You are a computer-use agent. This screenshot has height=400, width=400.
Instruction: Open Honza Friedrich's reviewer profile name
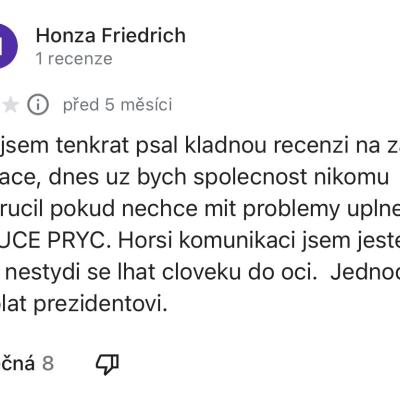coord(111,35)
